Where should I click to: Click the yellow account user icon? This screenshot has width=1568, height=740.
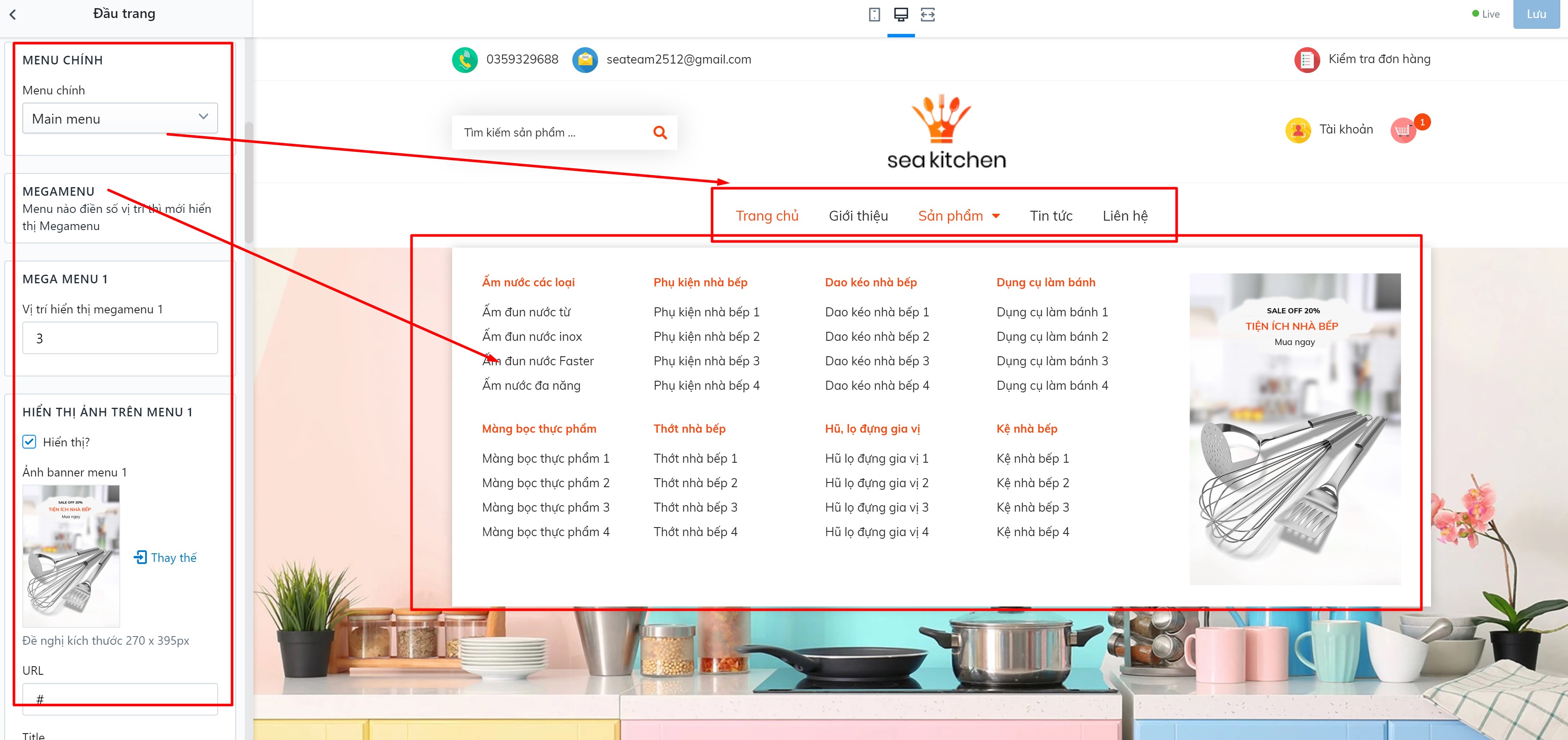(x=1298, y=130)
